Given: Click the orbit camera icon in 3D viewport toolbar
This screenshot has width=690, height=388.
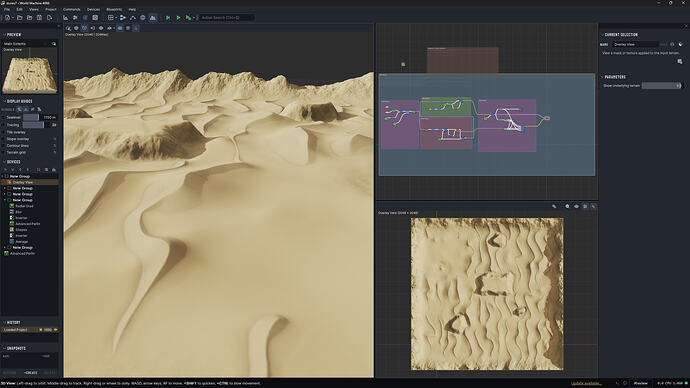Looking at the screenshot, I should [76, 28].
